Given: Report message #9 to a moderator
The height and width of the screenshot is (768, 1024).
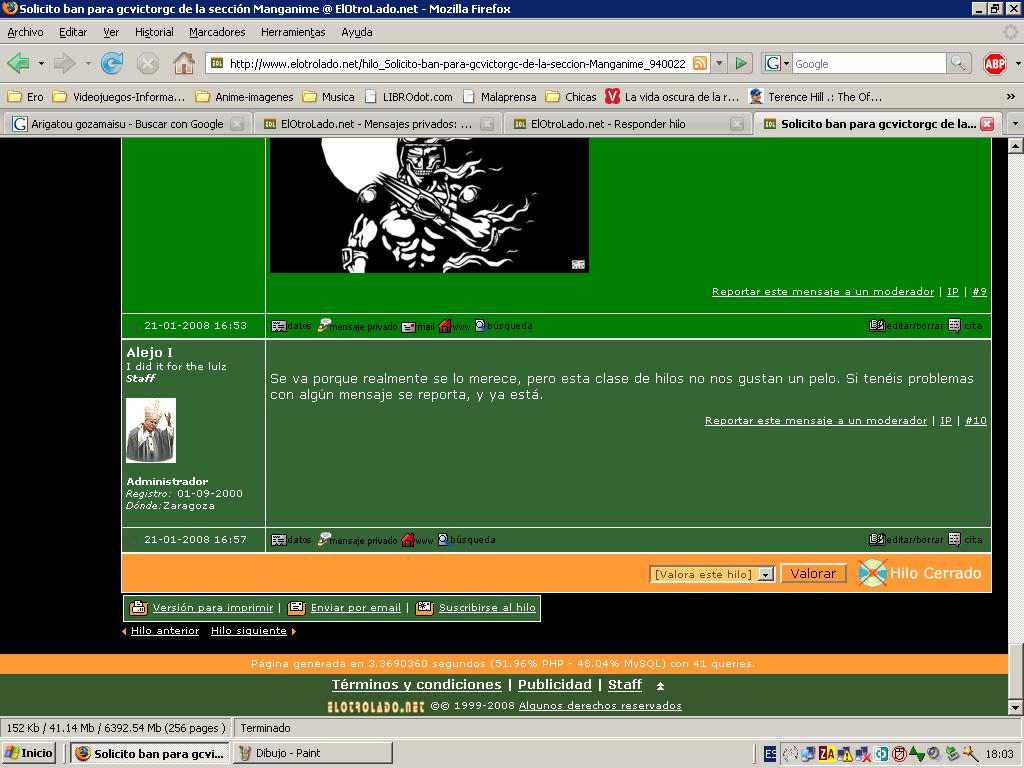Looking at the screenshot, I should click(x=823, y=291).
